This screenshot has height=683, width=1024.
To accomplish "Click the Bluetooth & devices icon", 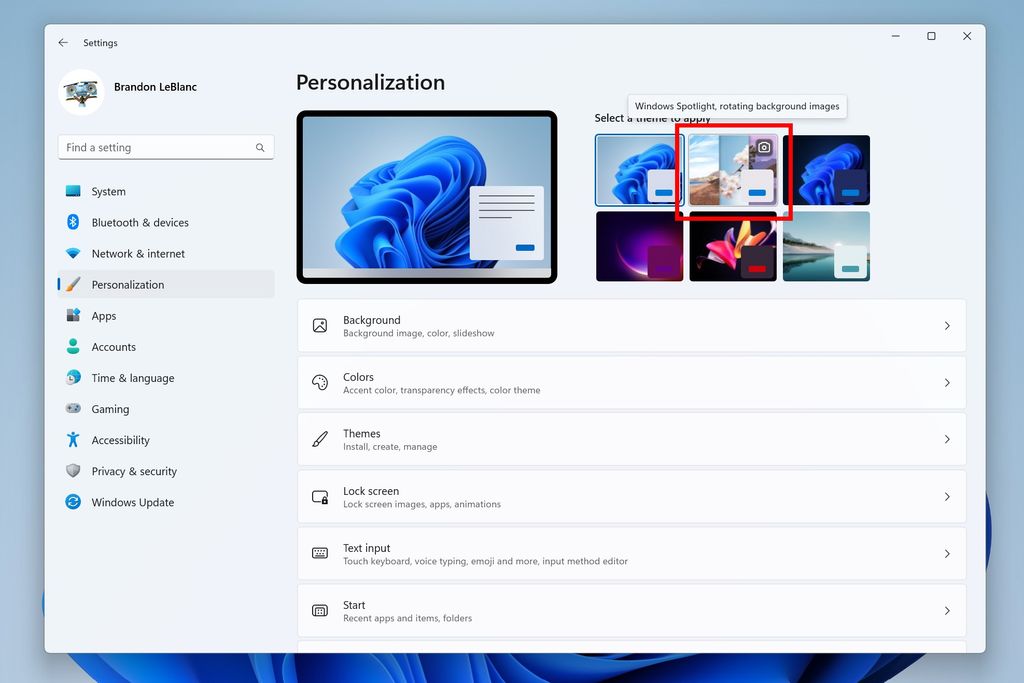I will click(x=73, y=222).
